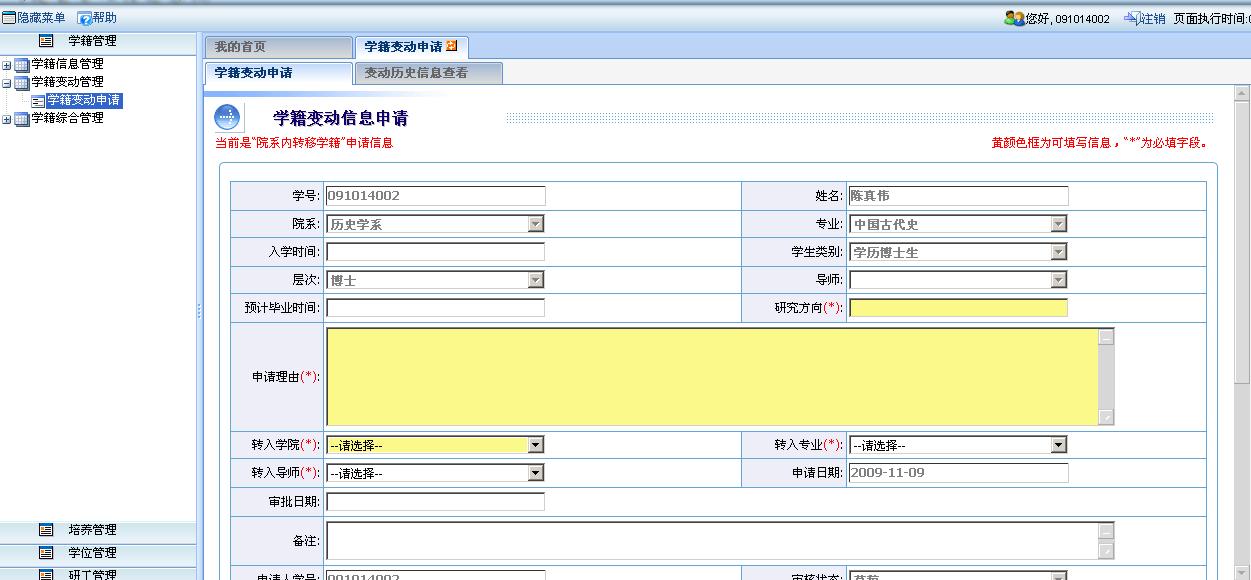Expand the 学籍信息管理 tree node
The height and width of the screenshot is (580, 1251).
pos(7,64)
